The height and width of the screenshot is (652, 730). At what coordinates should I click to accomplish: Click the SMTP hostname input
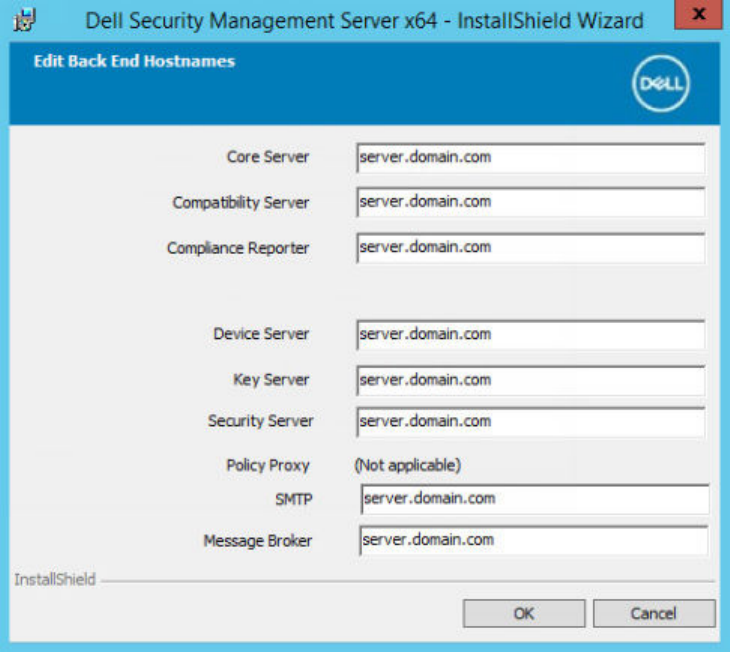535,499
